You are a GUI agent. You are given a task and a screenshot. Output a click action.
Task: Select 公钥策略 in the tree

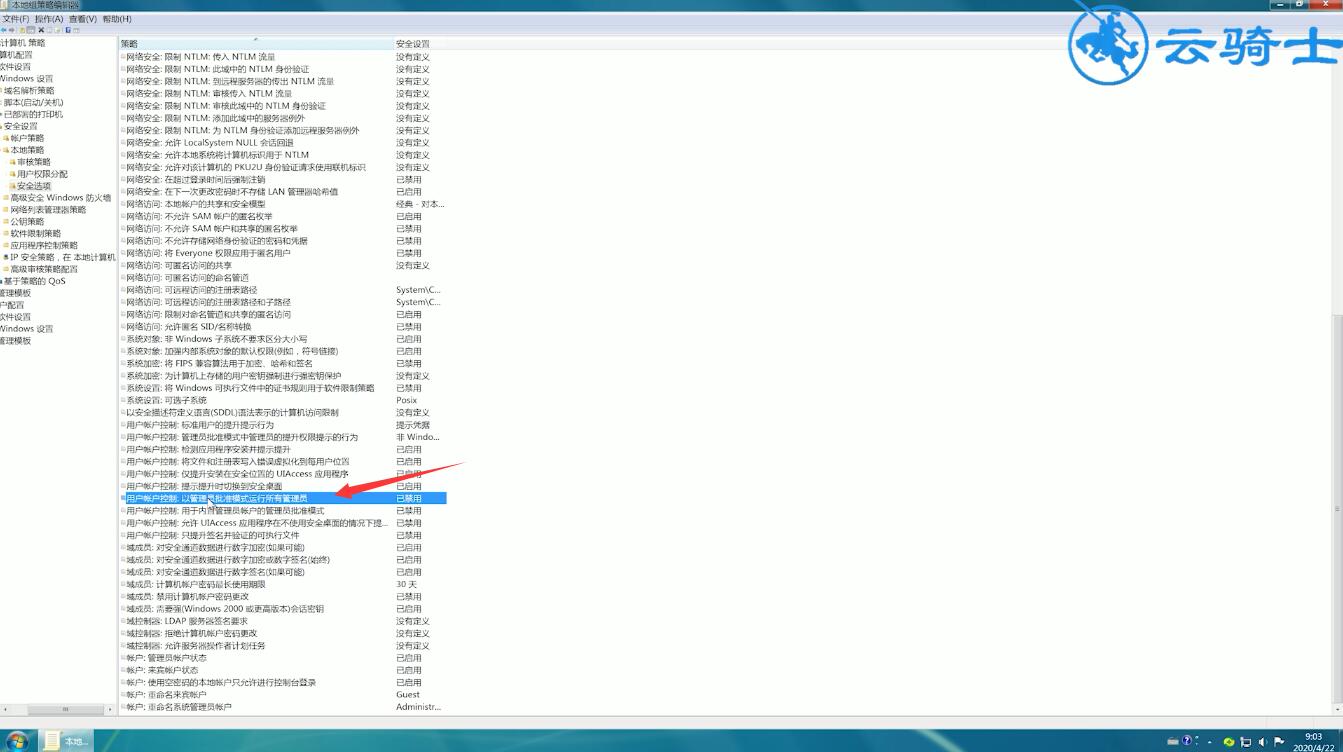click(27, 222)
